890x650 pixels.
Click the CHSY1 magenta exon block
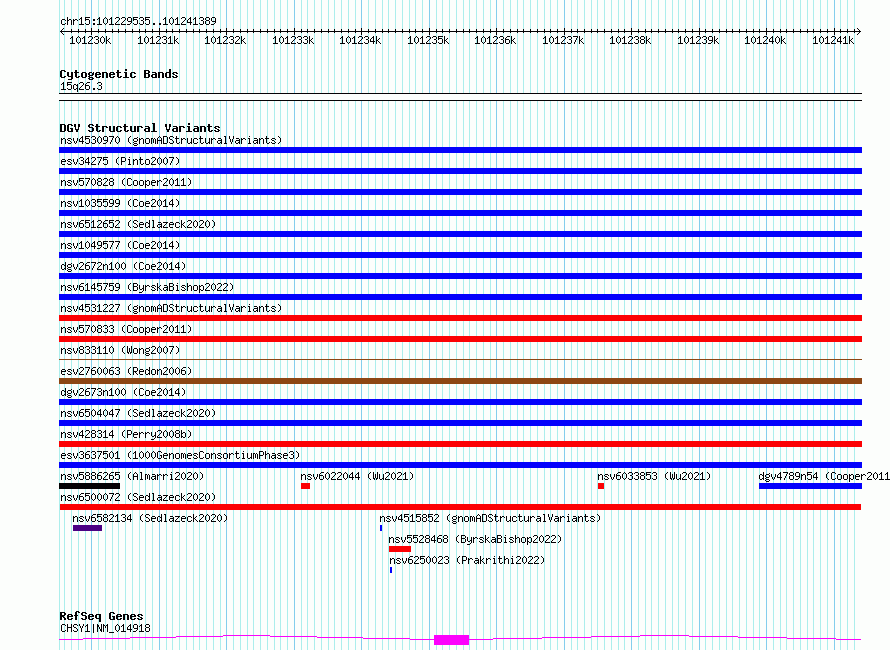tap(451, 640)
